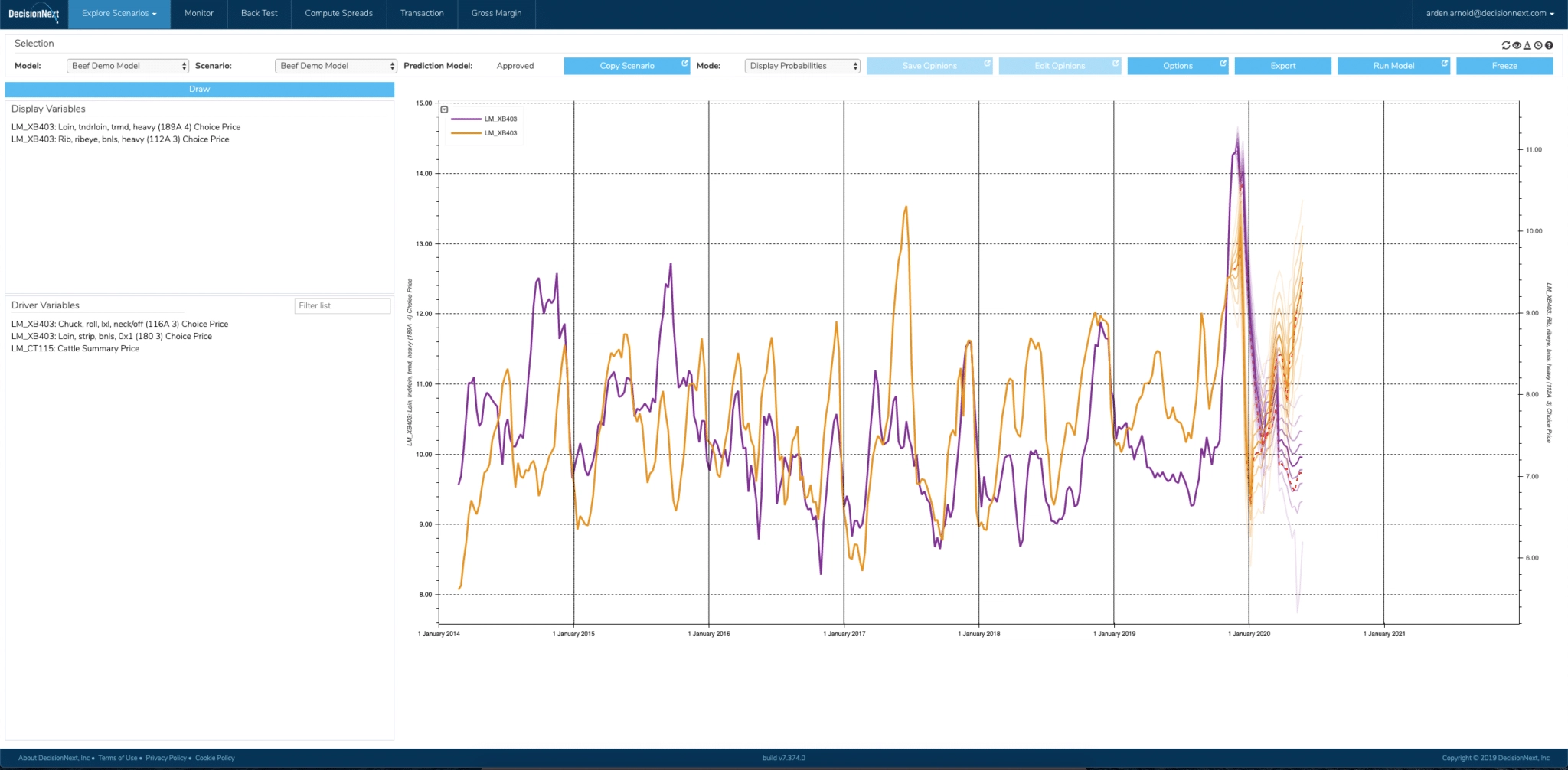Click pop-out icon on Run Model button
Image resolution: width=1568 pixels, height=770 pixels.
click(1444, 64)
